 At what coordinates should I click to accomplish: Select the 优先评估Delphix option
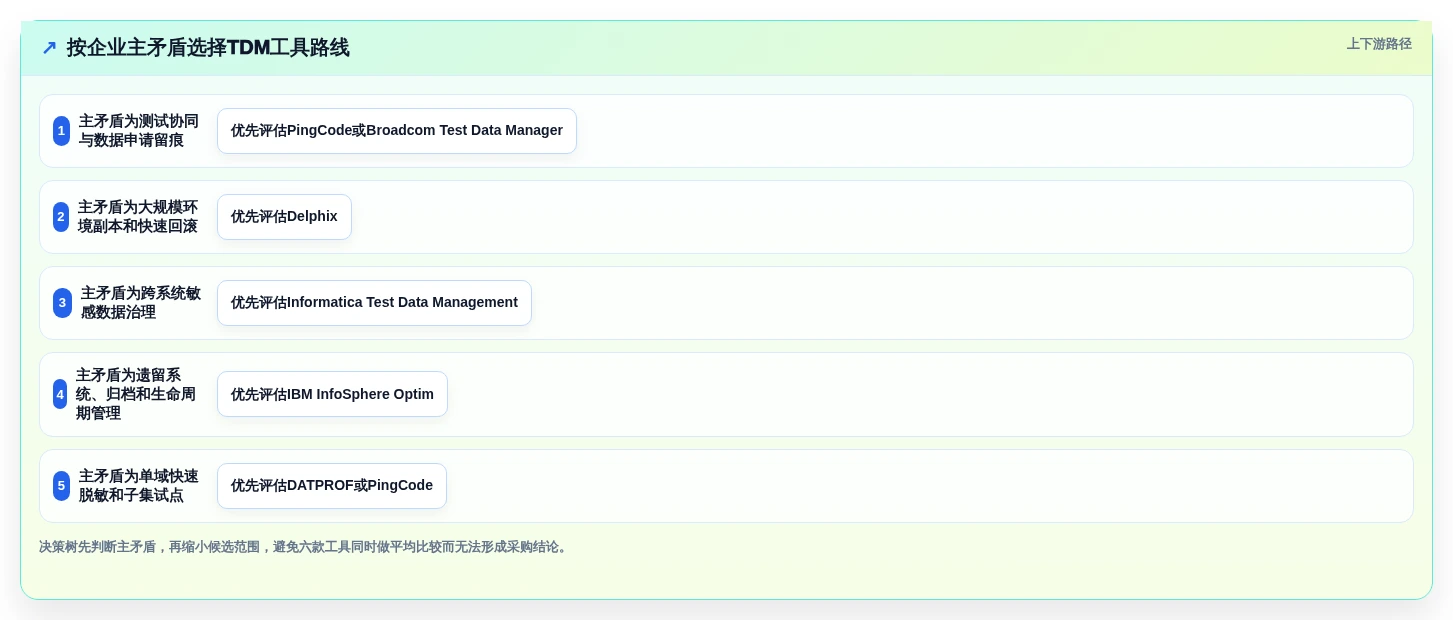pos(284,217)
